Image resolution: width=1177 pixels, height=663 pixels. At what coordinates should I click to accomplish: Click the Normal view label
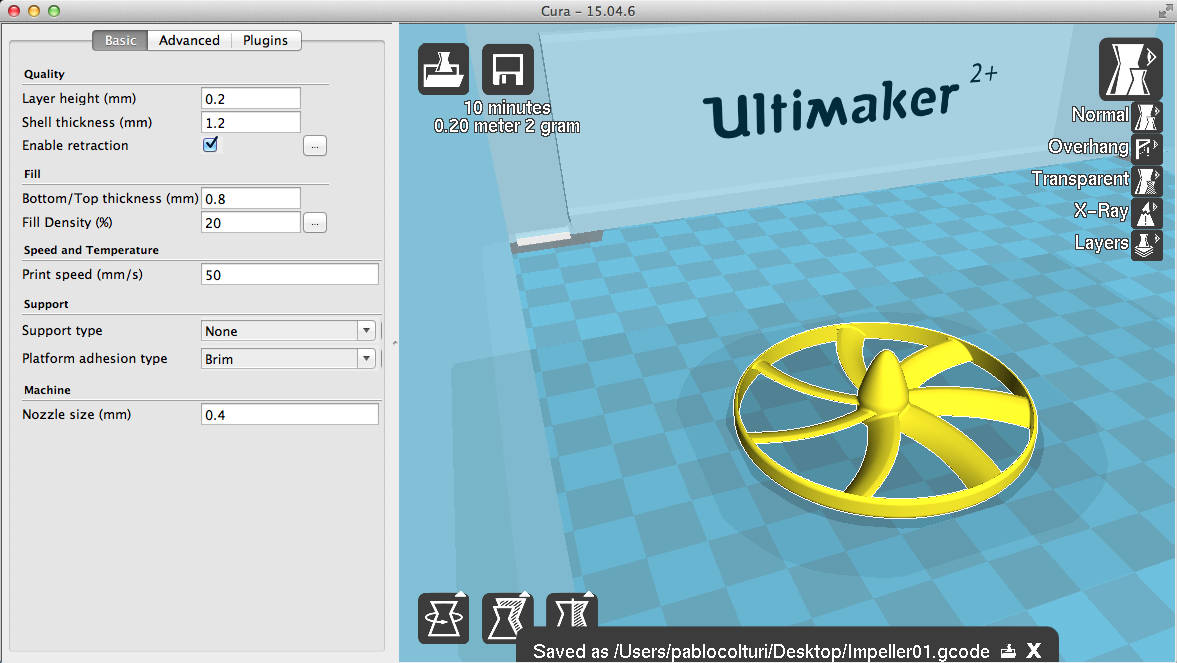pos(1100,115)
